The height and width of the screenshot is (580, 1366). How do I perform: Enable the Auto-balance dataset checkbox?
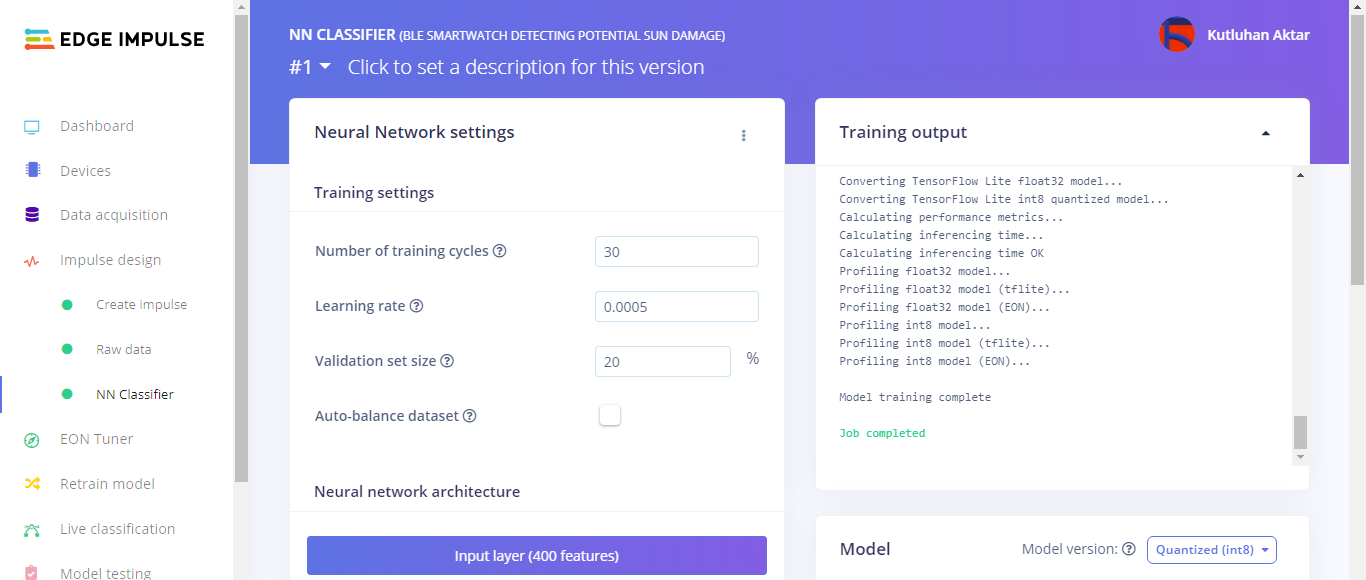(x=610, y=415)
